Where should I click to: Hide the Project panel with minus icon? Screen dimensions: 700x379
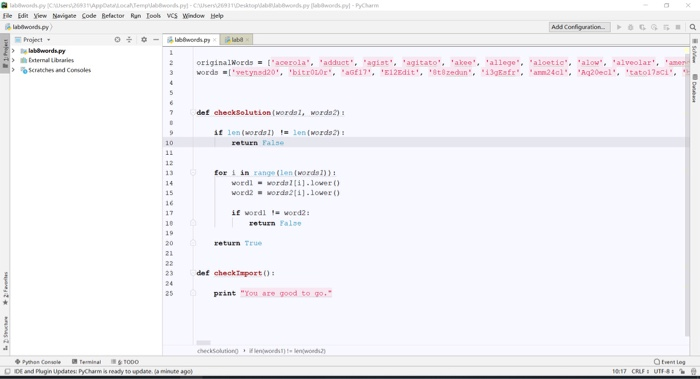pyautogui.click(x=156, y=40)
